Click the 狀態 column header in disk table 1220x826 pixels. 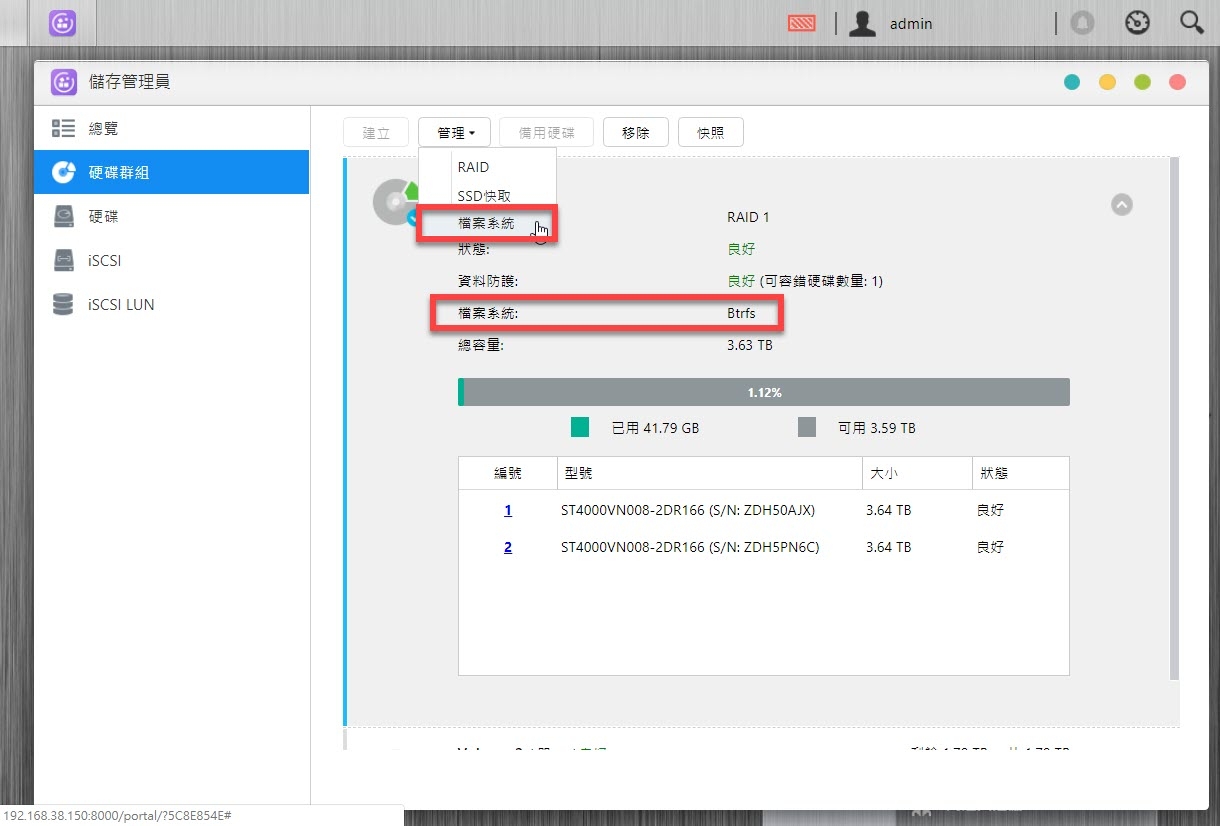tap(1020, 473)
